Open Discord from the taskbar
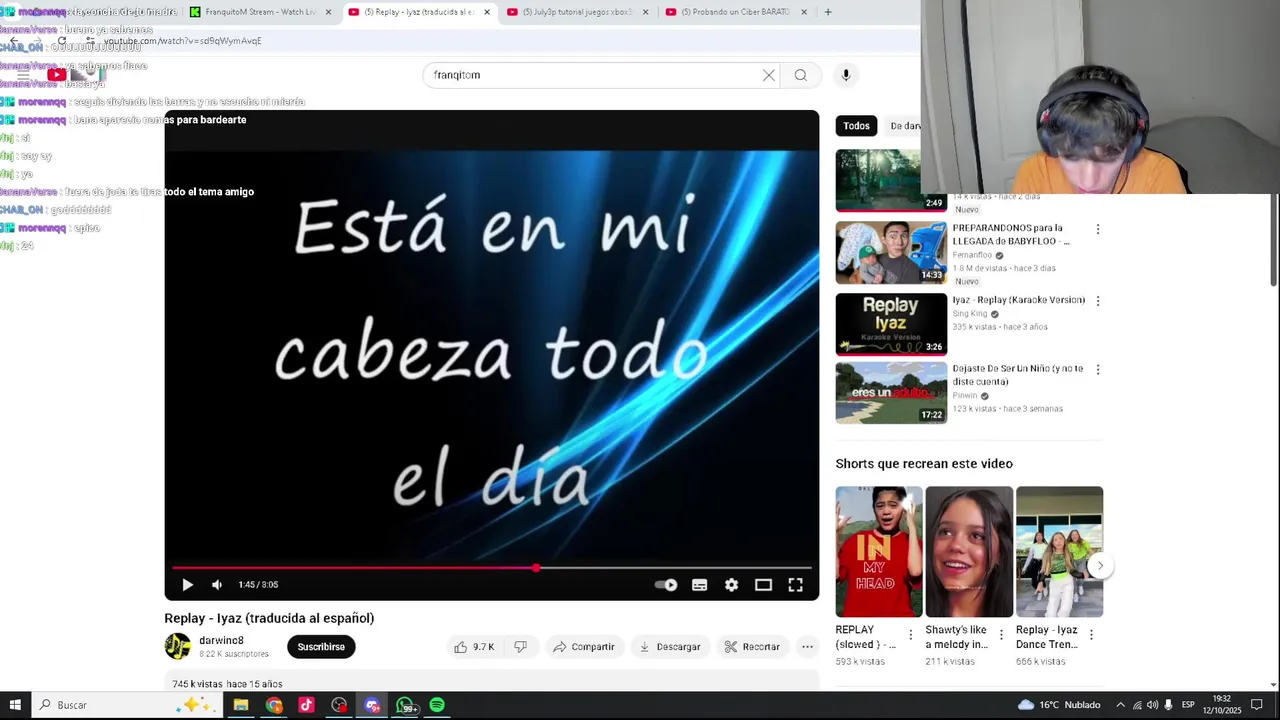Image resolution: width=1280 pixels, height=720 pixels. (x=372, y=705)
